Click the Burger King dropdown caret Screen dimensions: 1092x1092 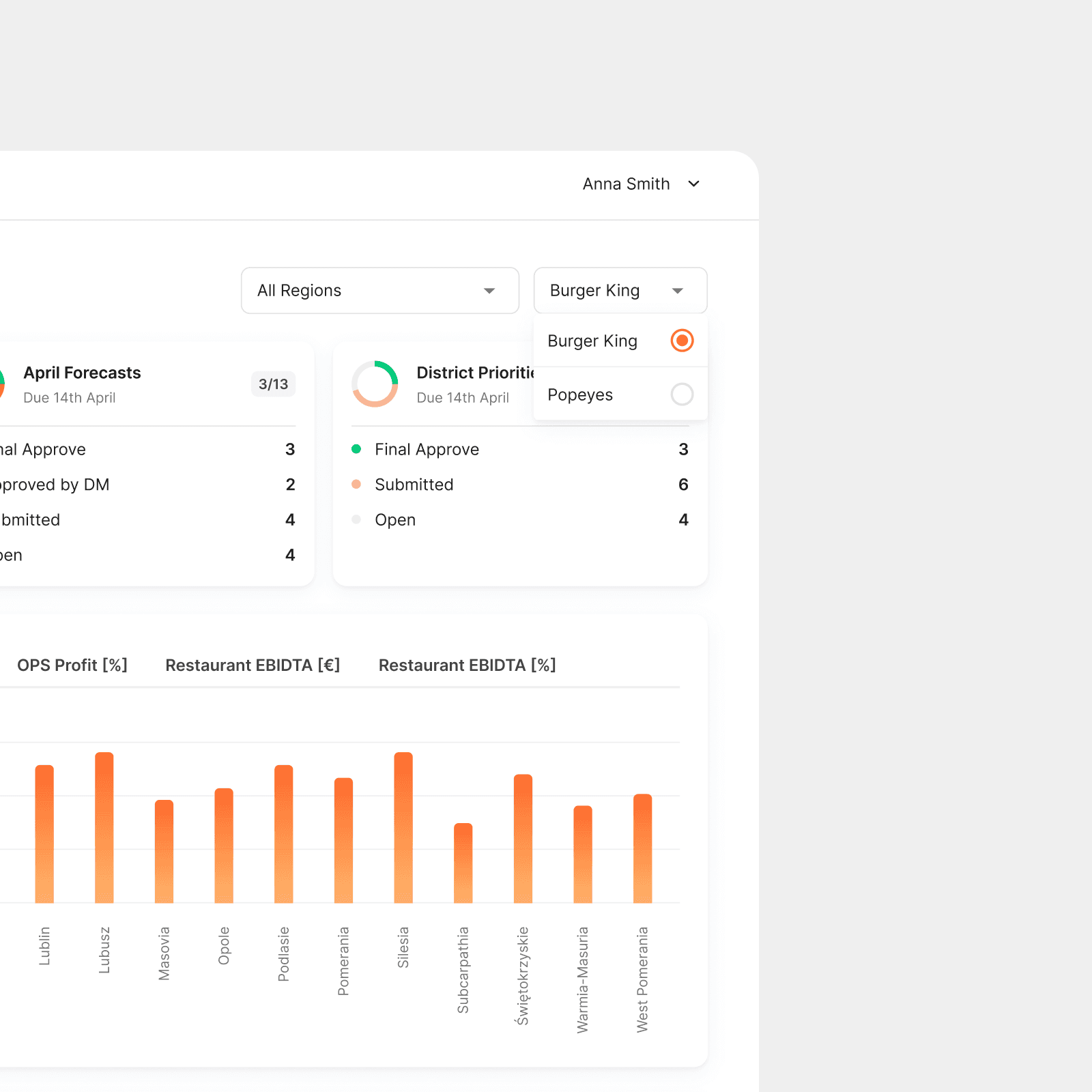[x=677, y=291]
